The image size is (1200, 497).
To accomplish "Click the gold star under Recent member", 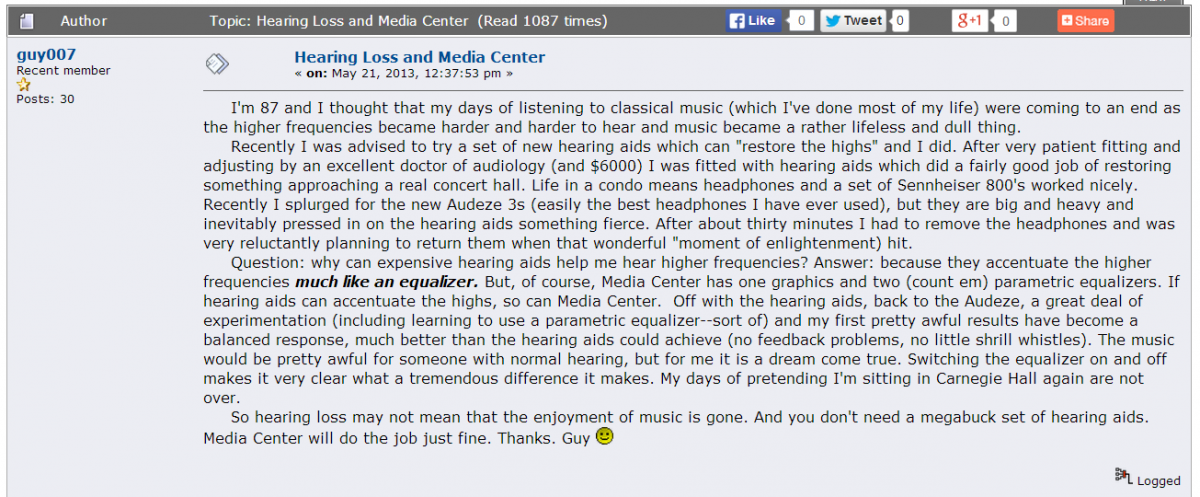I will point(24,85).
